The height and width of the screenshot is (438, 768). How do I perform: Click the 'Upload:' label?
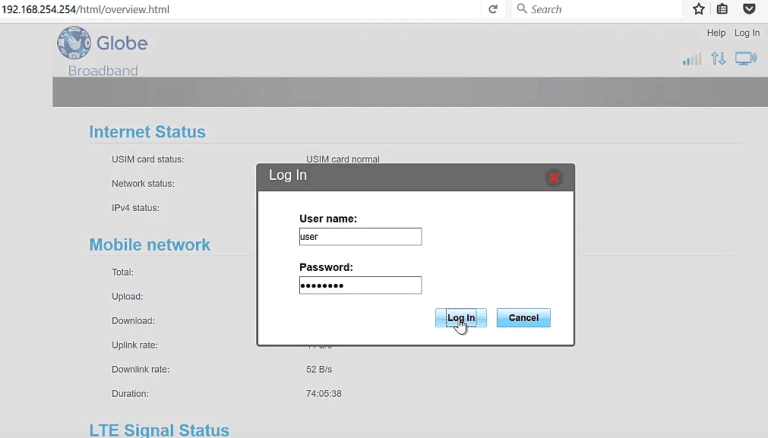[x=127, y=296]
